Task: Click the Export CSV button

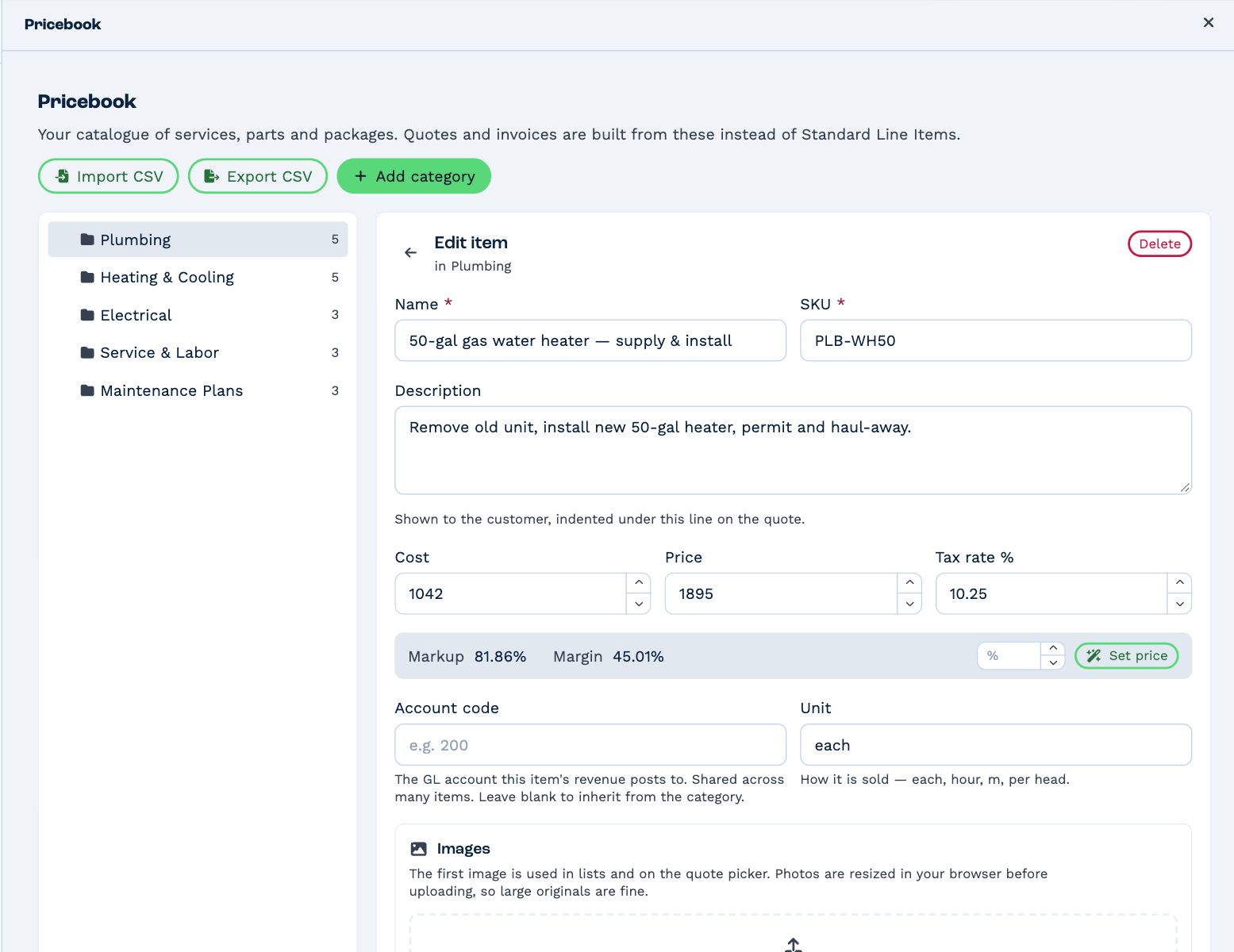Action: click(x=258, y=176)
